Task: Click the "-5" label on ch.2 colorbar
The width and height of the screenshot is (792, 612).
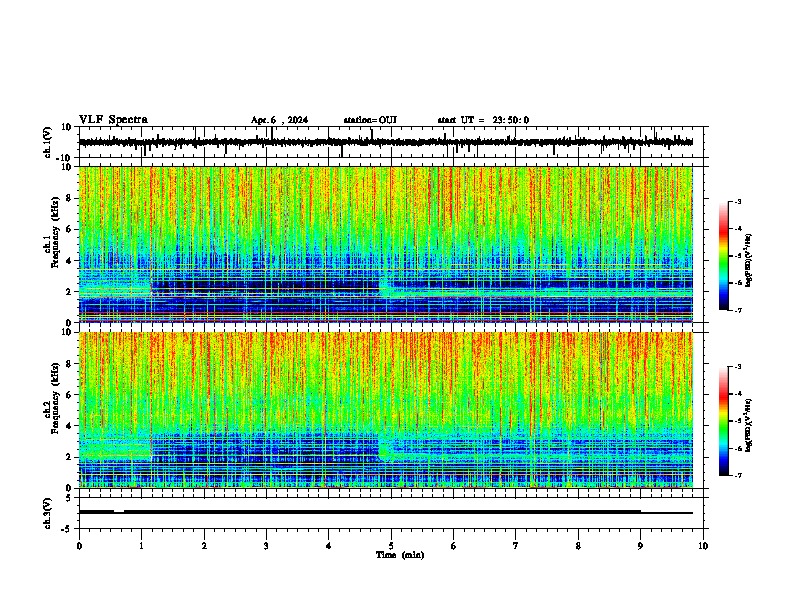Action: (x=737, y=421)
